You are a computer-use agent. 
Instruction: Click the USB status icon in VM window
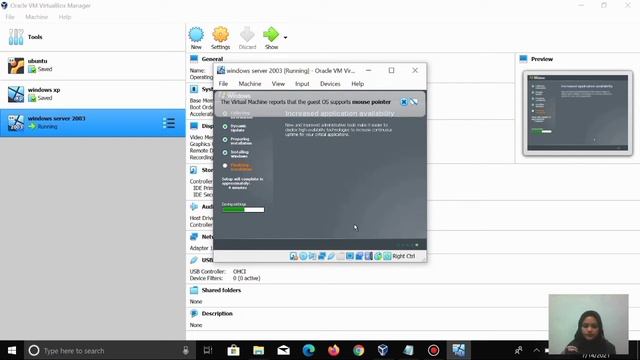pyautogui.click(x=331, y=256)
